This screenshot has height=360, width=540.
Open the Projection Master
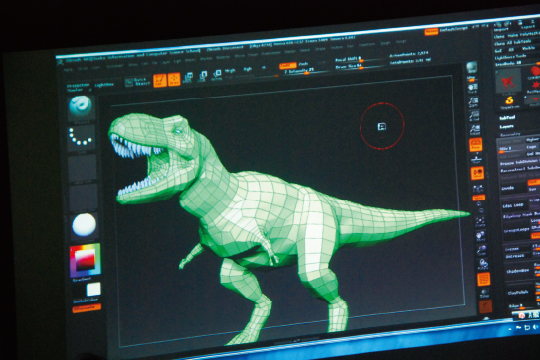click(78, 88)
